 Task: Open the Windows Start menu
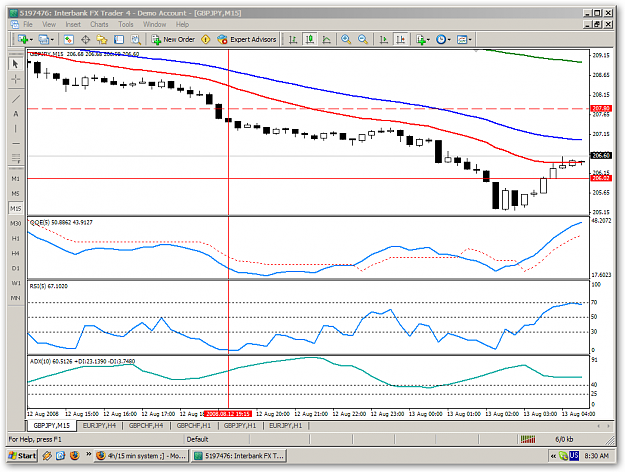[x=22, y=455]
